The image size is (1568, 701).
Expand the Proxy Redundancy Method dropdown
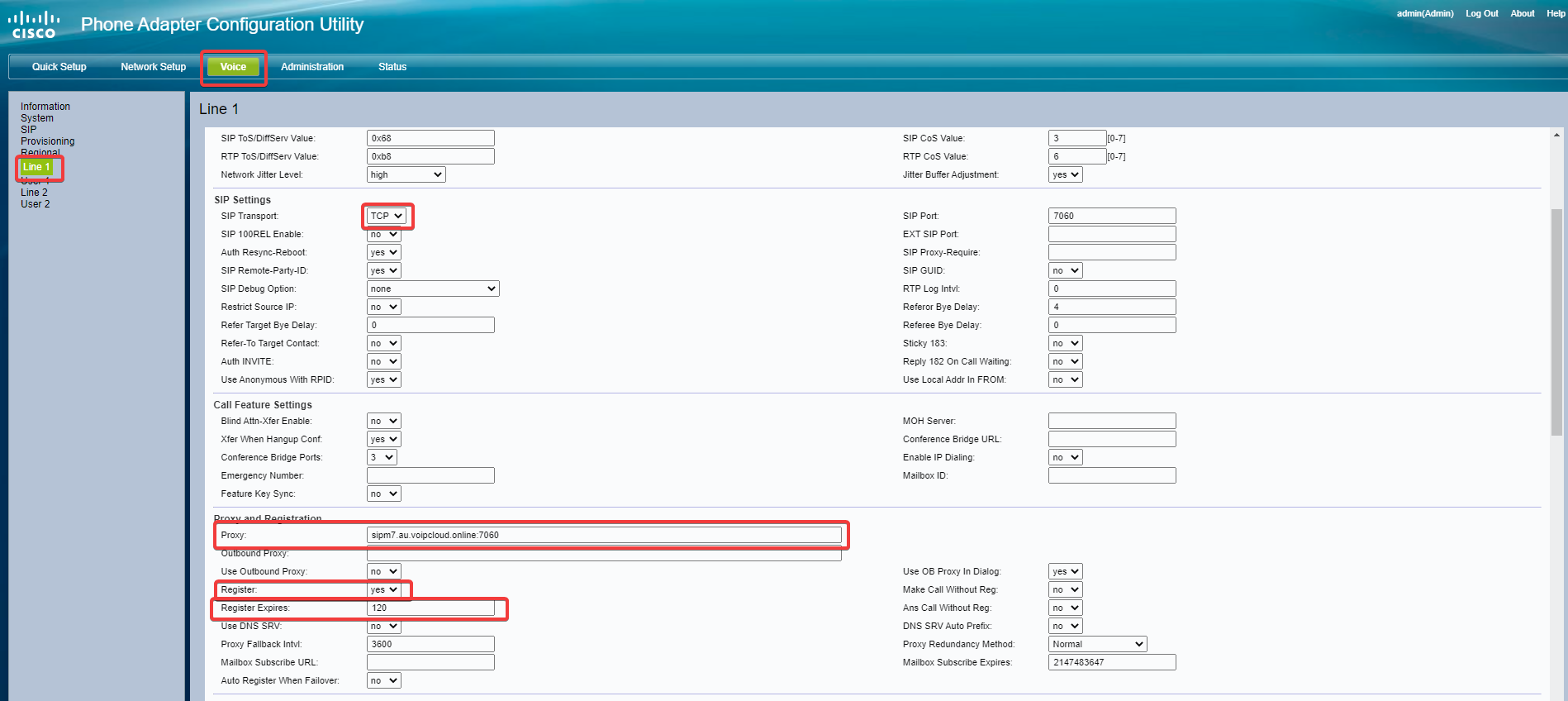(x=1098, y=644)
